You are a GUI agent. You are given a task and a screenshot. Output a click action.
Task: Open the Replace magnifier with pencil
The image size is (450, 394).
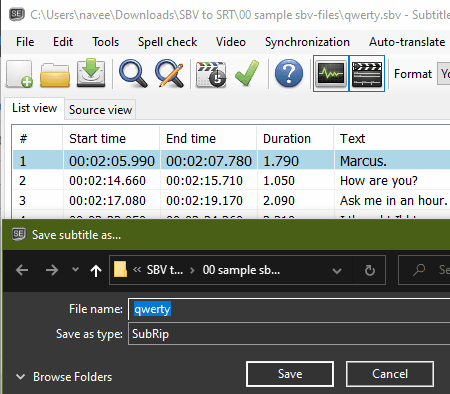tap(170, 73)
